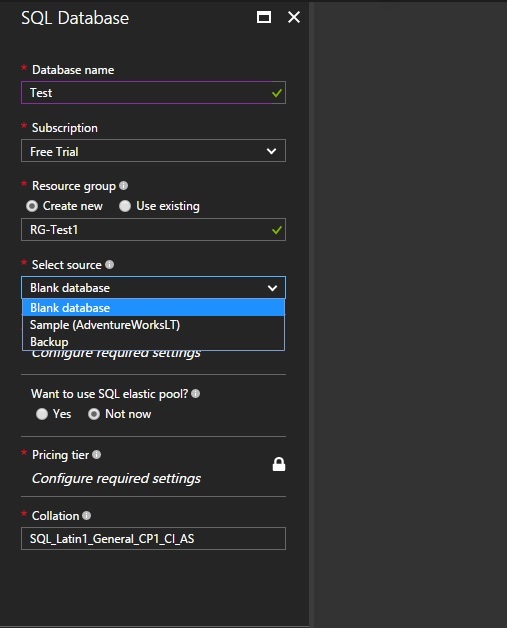Pick Sample (AdventureWorksLT) option
This screenshot has width=507, height=628.
click(x=153, y=325)
